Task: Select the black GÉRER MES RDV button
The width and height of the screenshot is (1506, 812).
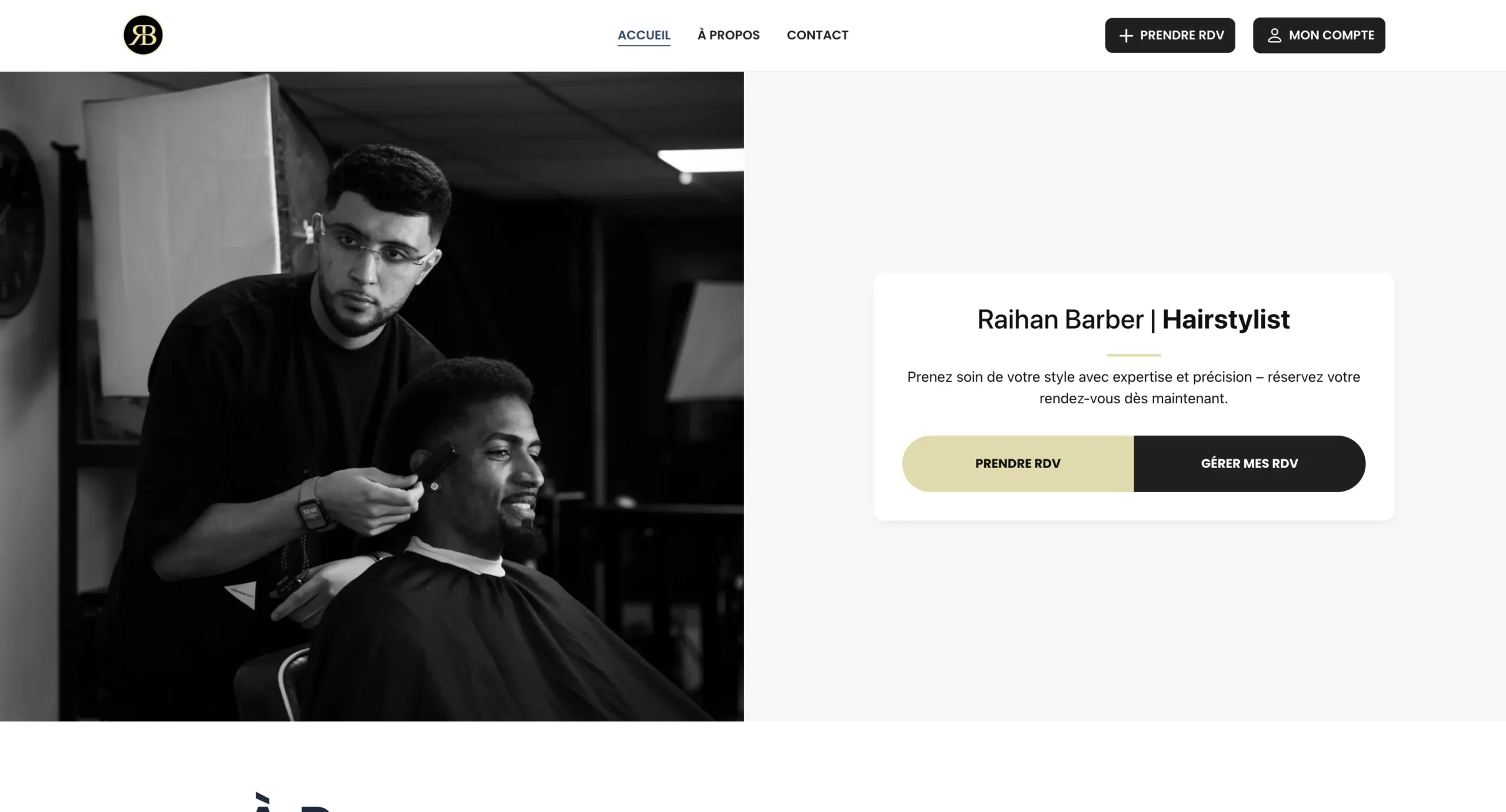Action: [x=1250, y=463]
